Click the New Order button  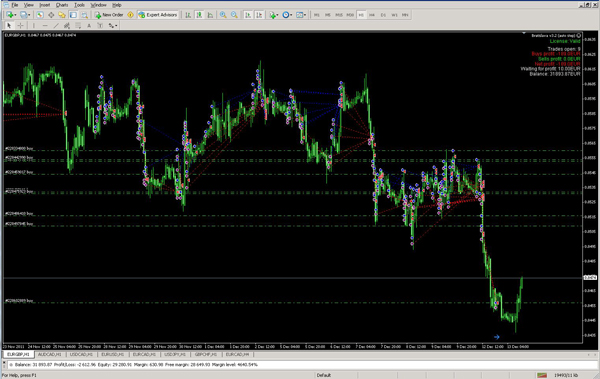109,15
